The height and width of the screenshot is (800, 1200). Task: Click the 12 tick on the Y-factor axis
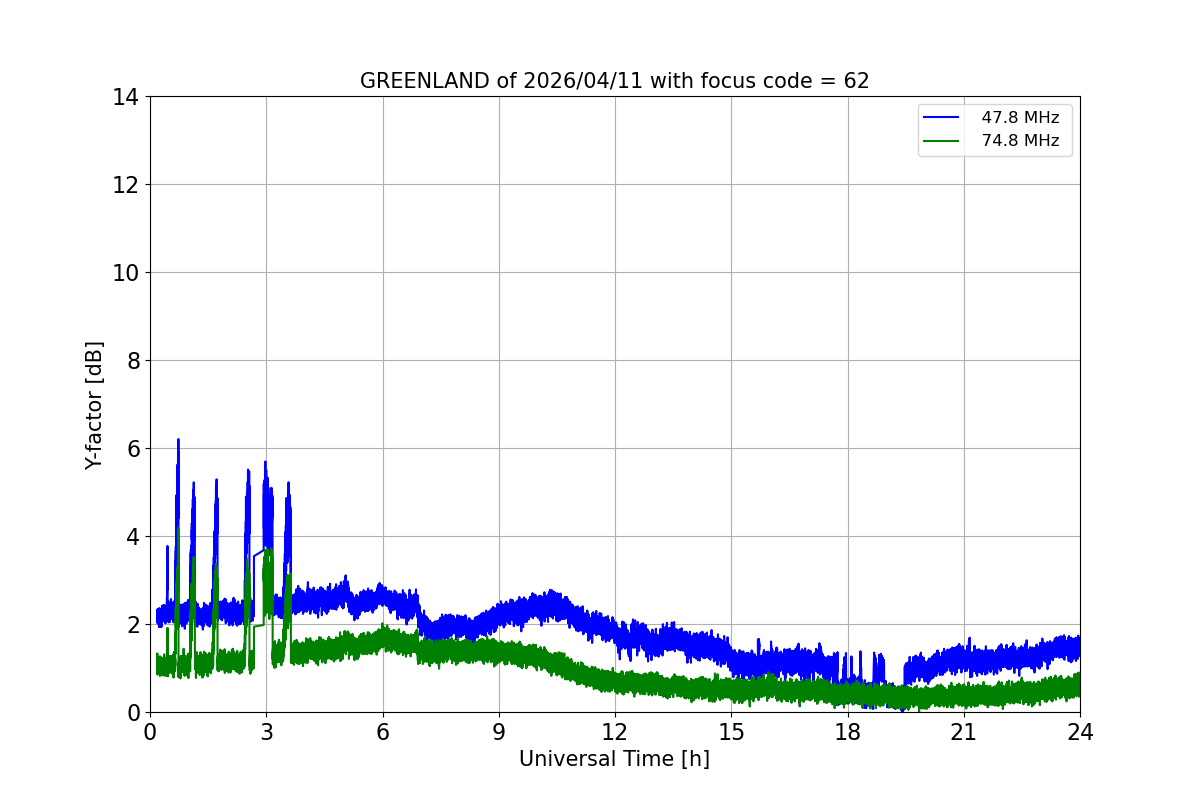[125, 185]
